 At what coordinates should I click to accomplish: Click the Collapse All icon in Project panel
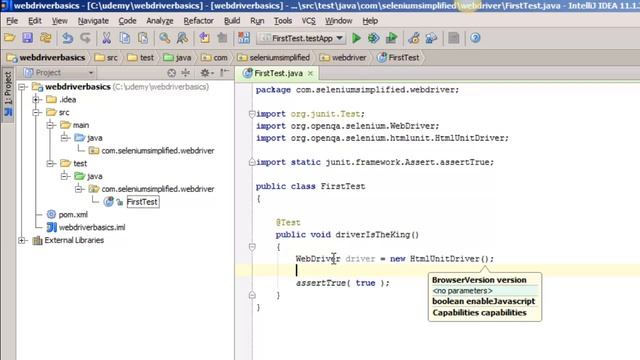(186, 73)
